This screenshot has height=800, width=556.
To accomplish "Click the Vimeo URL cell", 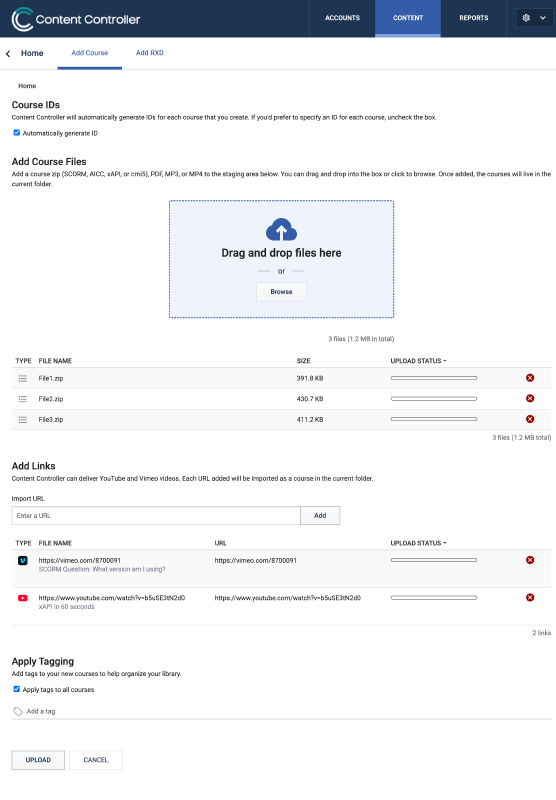I will pos(256,560).
